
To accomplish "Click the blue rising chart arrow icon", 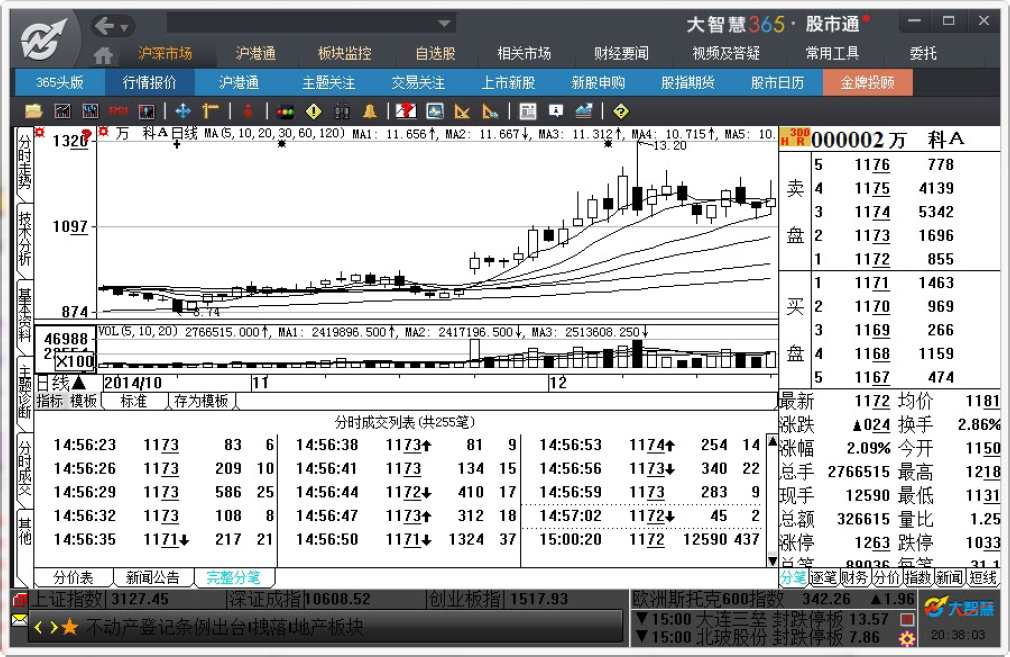I will point(584,111).
